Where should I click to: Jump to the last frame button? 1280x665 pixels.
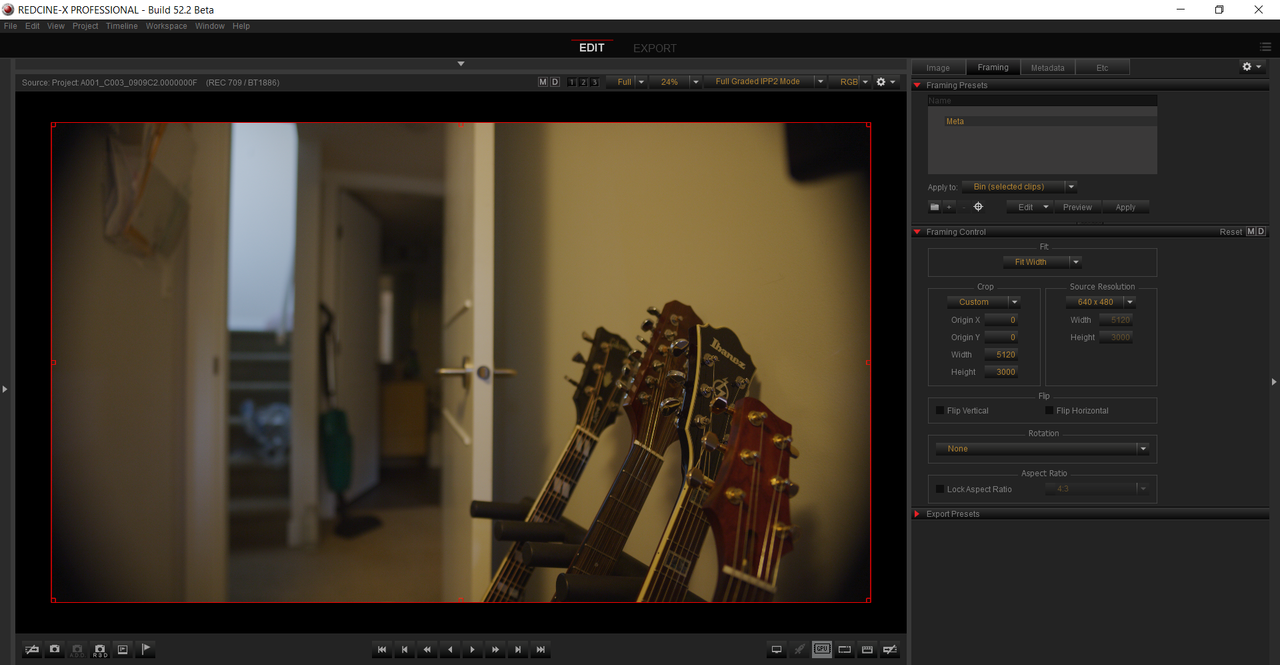pos(541,650)
